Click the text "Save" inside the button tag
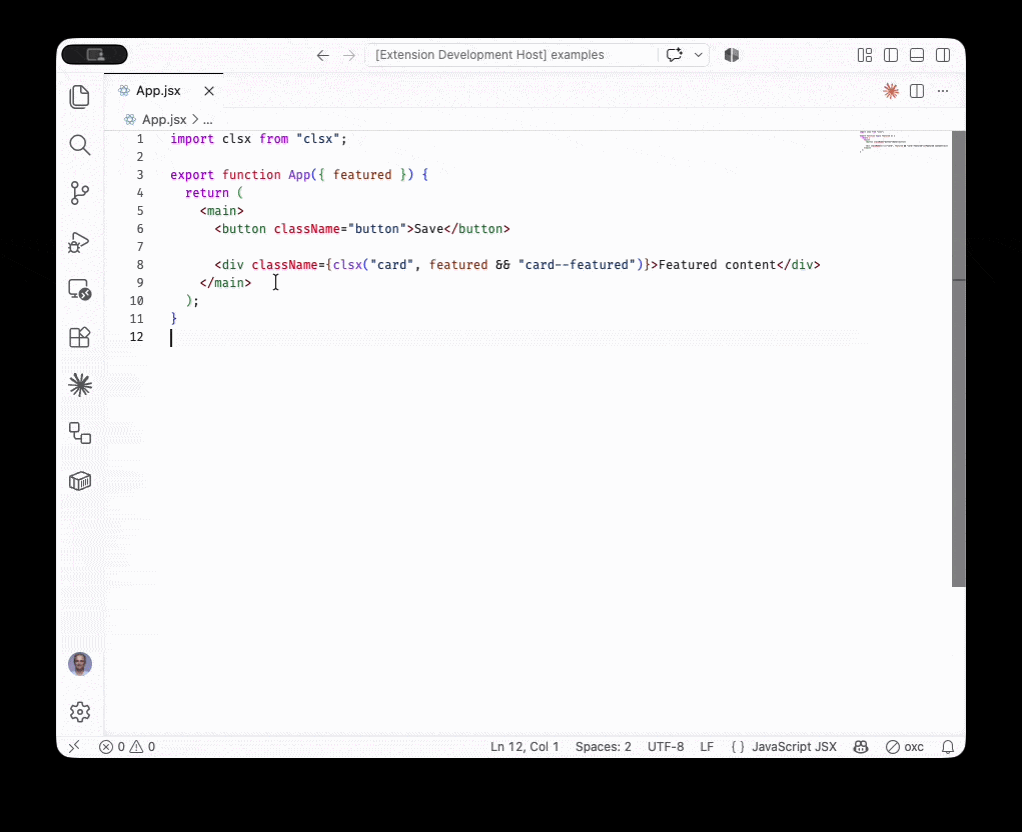 click(429, 229)
